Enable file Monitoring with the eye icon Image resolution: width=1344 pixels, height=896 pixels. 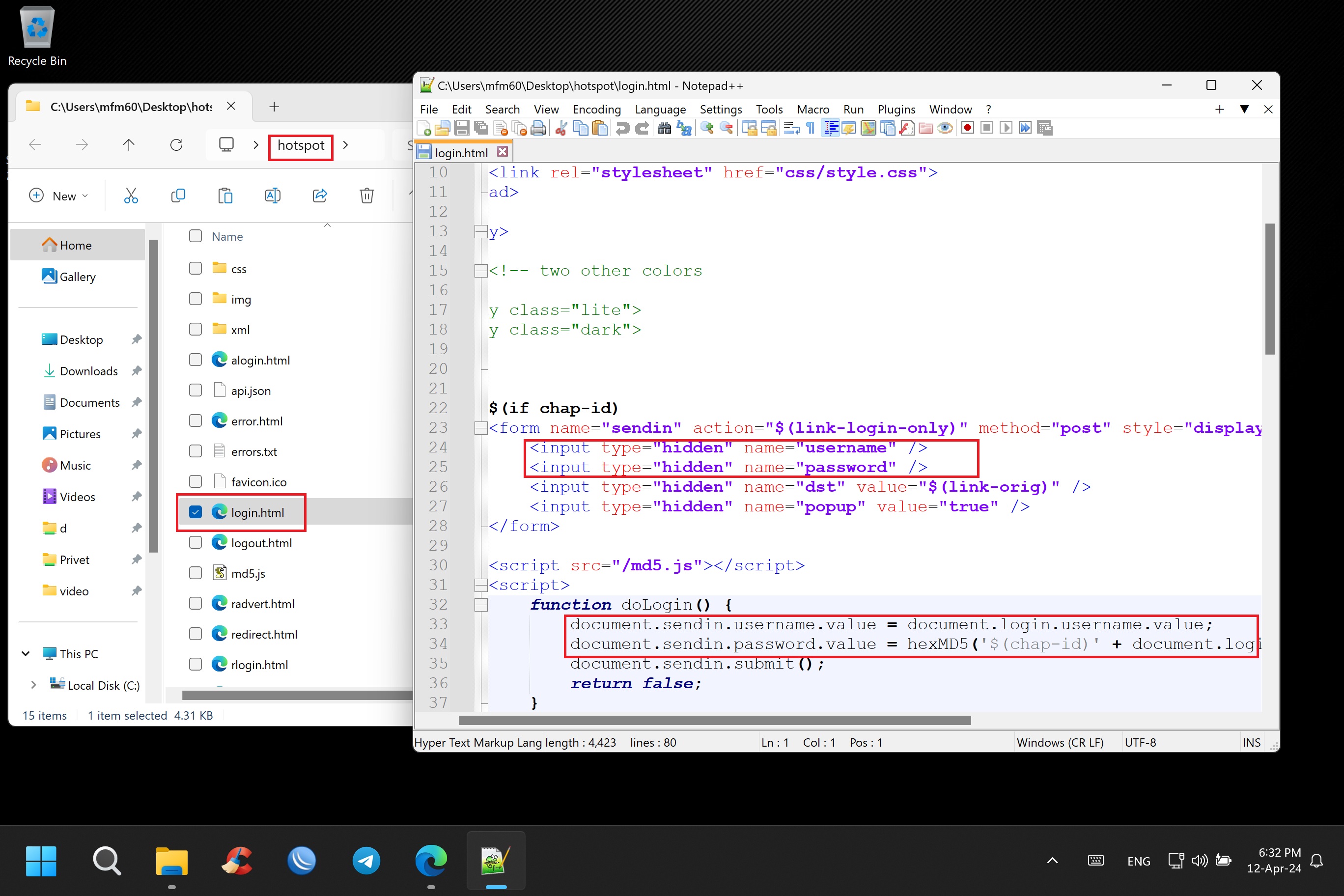945,128
